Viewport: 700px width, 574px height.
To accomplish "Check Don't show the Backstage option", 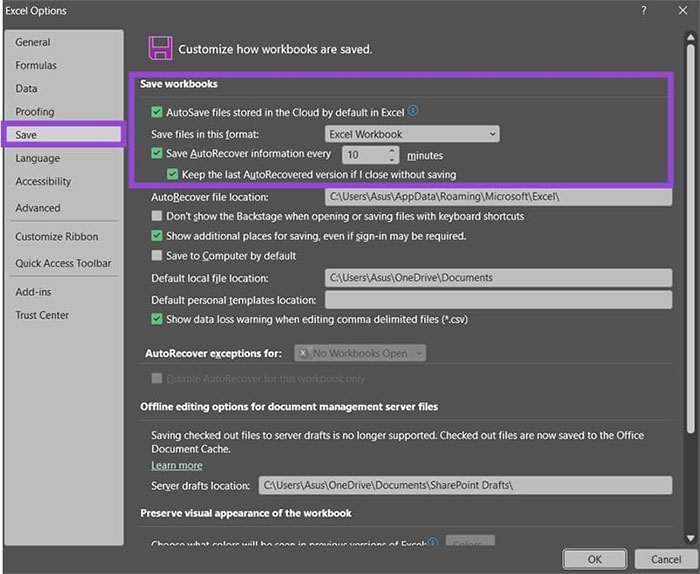I will tap(156, 216).
